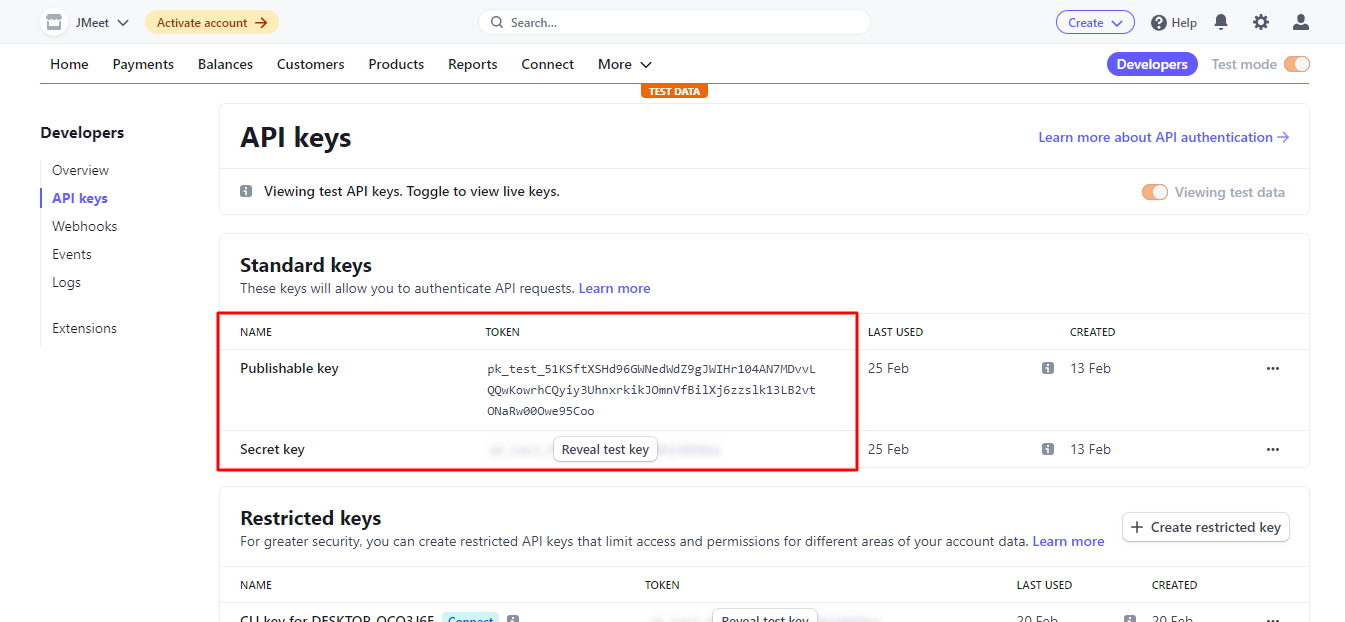This screenshot has height=622, width=1345.
Task: Click the Stripe account logo icon top left
Action: tap(53, 21)
